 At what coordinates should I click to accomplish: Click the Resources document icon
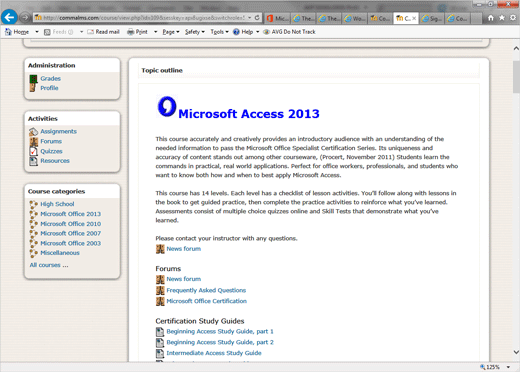tap(33, 161)
